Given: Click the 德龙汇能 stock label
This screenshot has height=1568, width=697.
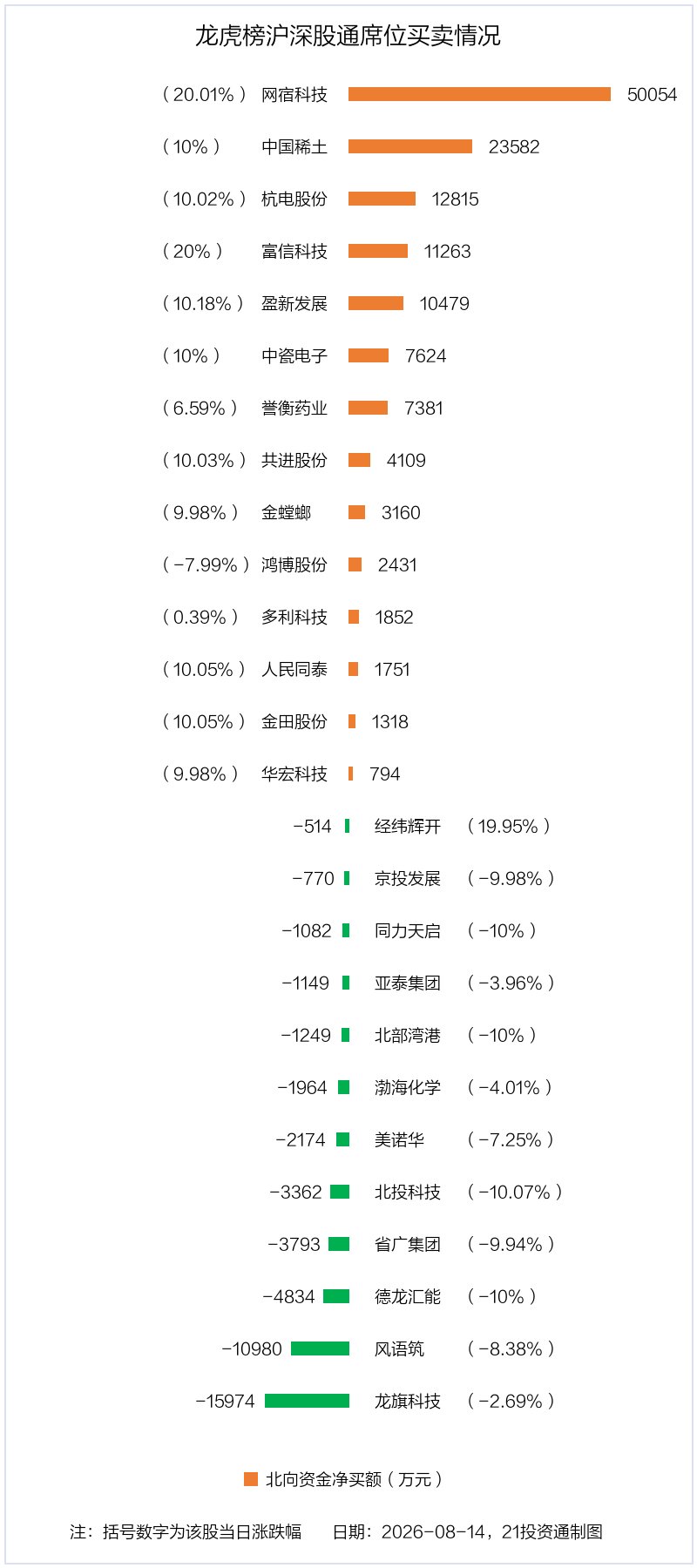Looking at the screenshot, I should pyautogui.click(x=408, y=1297).
